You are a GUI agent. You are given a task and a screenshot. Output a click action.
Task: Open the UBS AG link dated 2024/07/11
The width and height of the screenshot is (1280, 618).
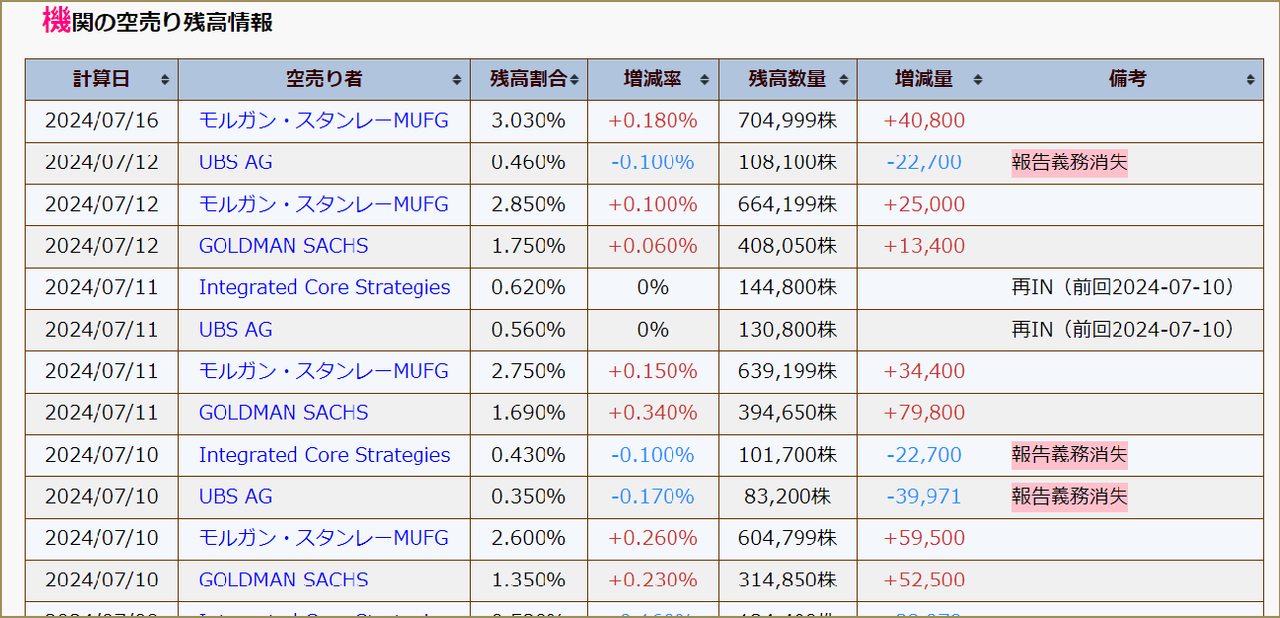[x=235, y=329]
